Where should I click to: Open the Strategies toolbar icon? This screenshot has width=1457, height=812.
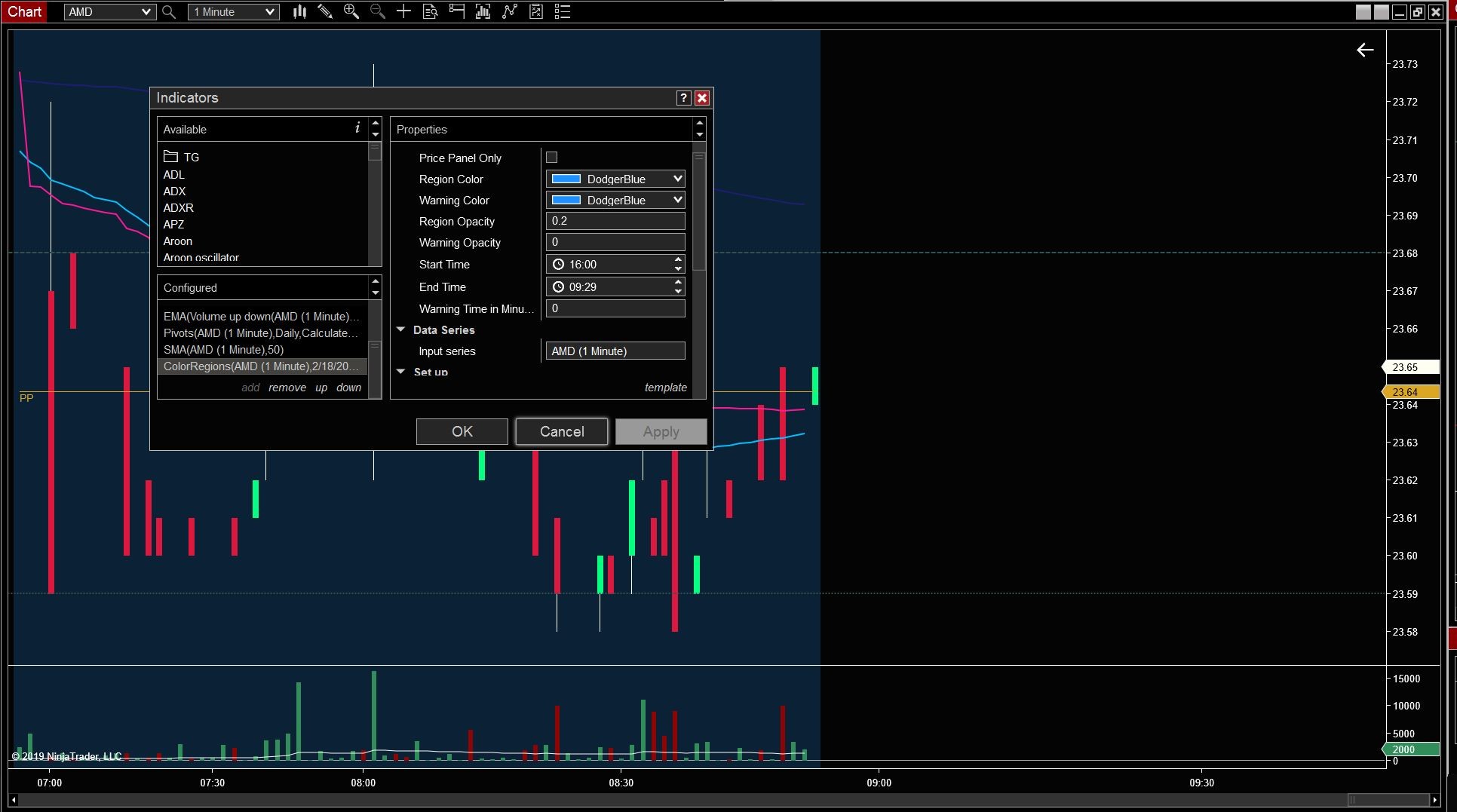tap(536, 11)
